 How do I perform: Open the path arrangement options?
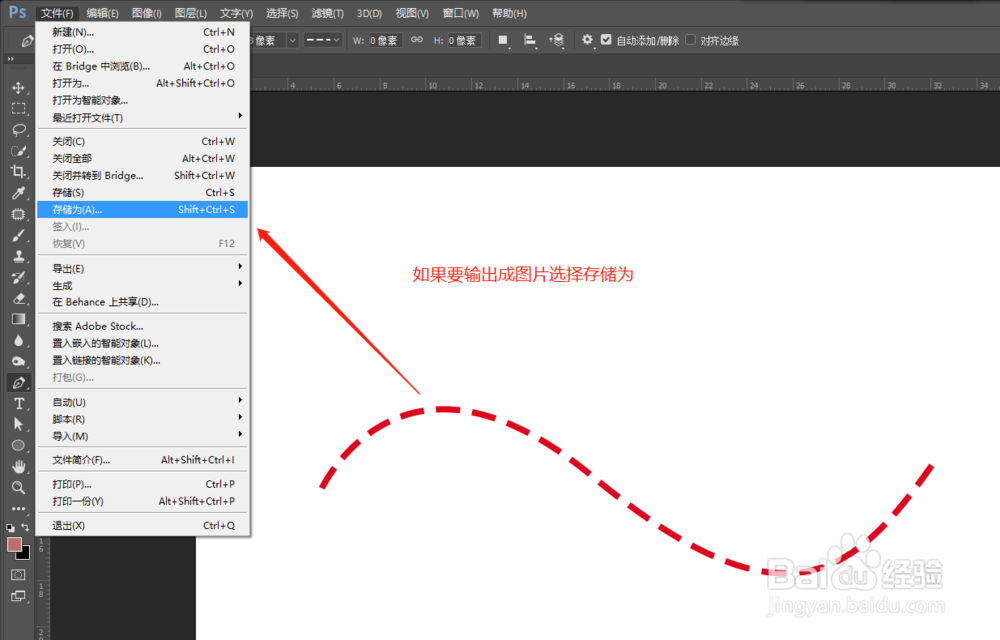pyautogui.click(x=557, y=40)
